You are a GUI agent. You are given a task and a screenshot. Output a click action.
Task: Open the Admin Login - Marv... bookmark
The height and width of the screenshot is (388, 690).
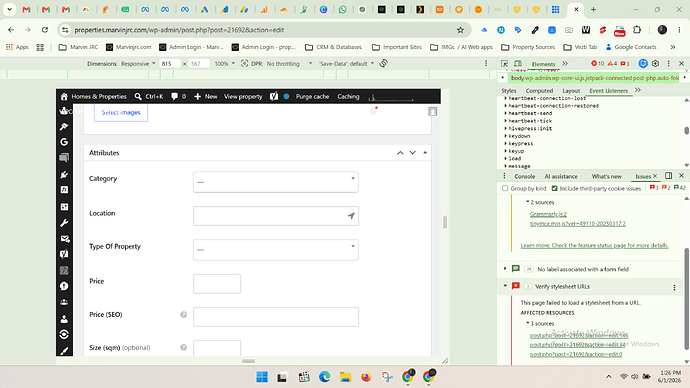tap(191, 47)
